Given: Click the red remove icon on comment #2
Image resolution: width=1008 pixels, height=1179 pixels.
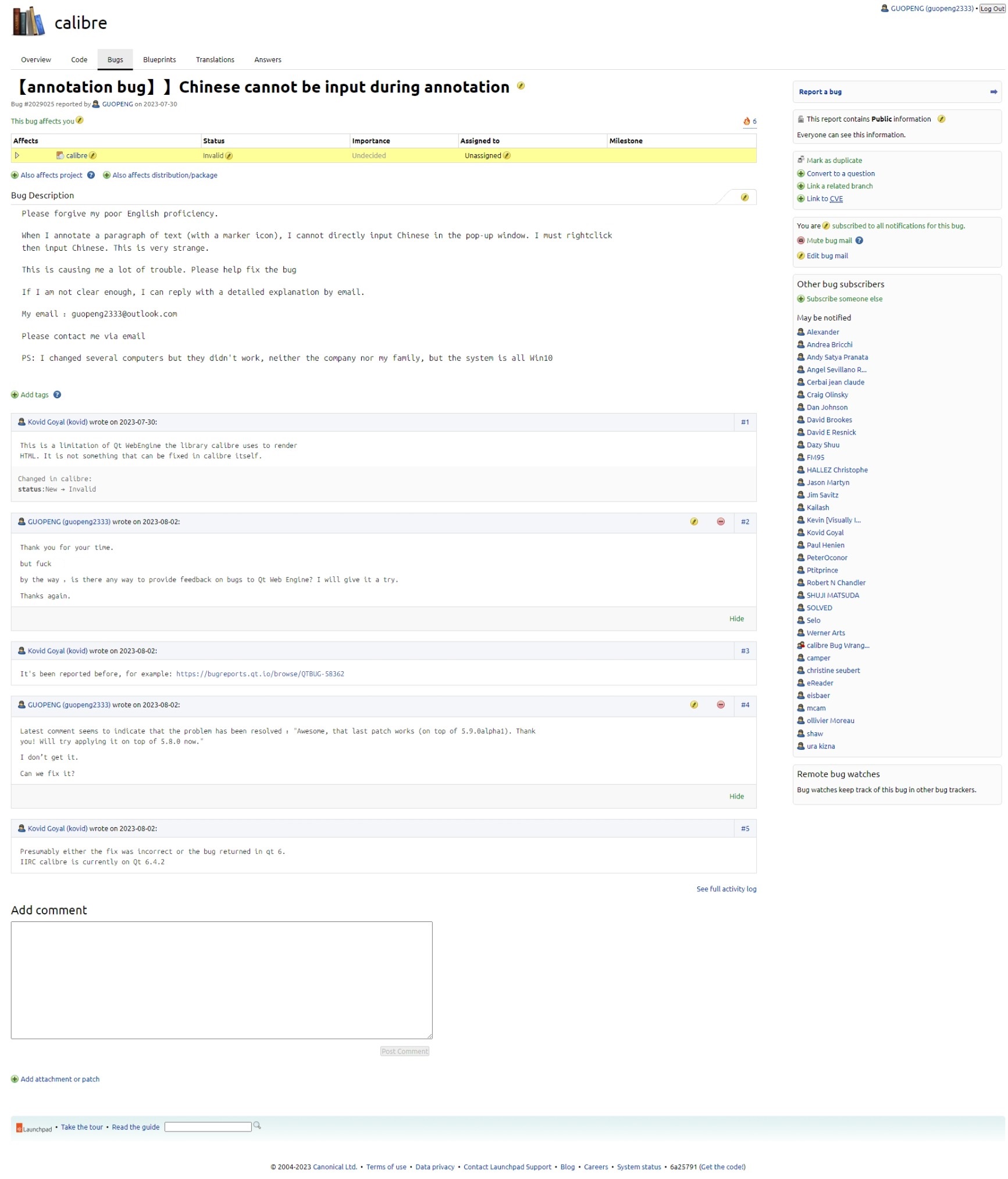Looking at the screenshot, I should pos(721,522).
